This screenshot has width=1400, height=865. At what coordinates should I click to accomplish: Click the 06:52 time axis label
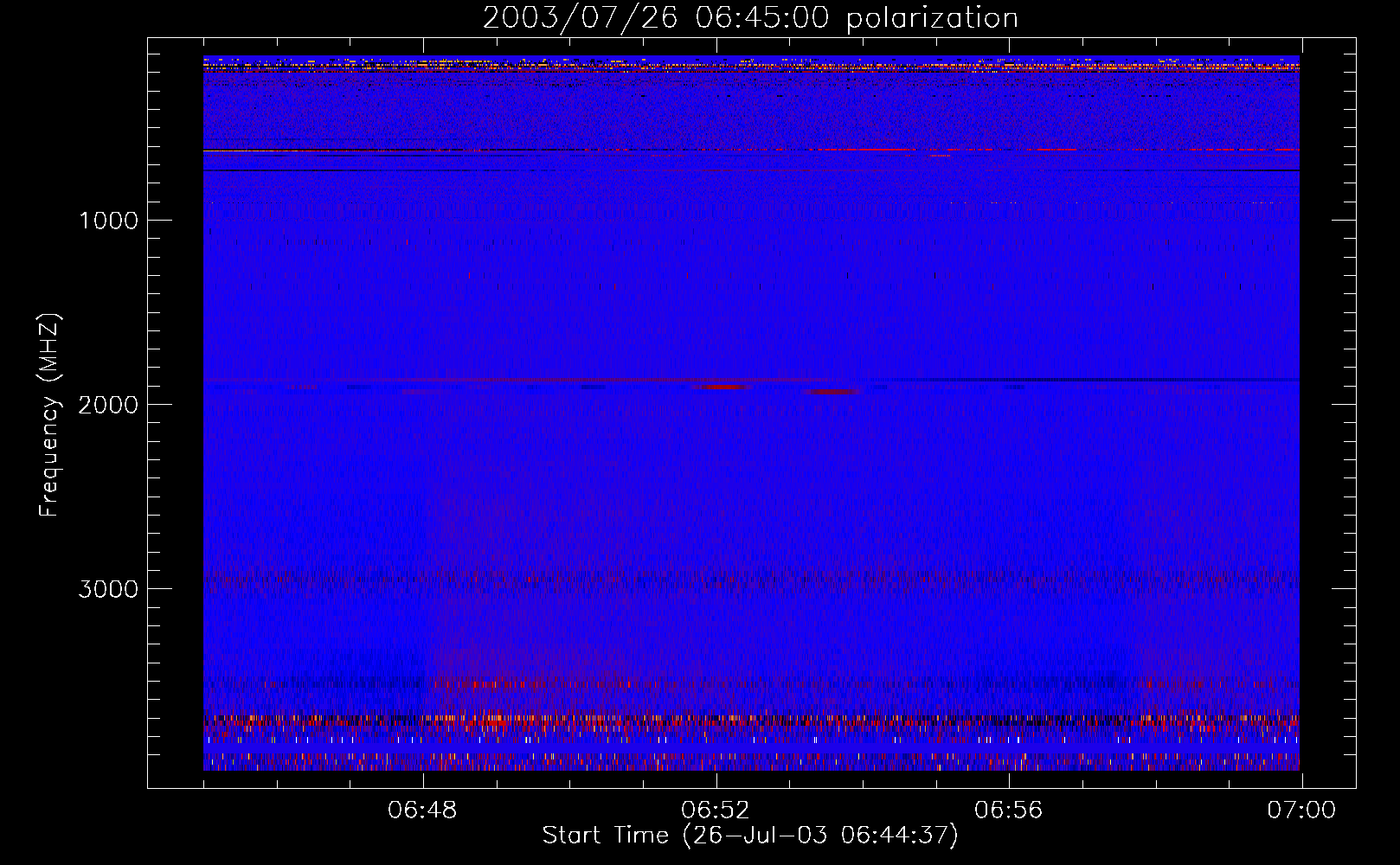(716, 811)
